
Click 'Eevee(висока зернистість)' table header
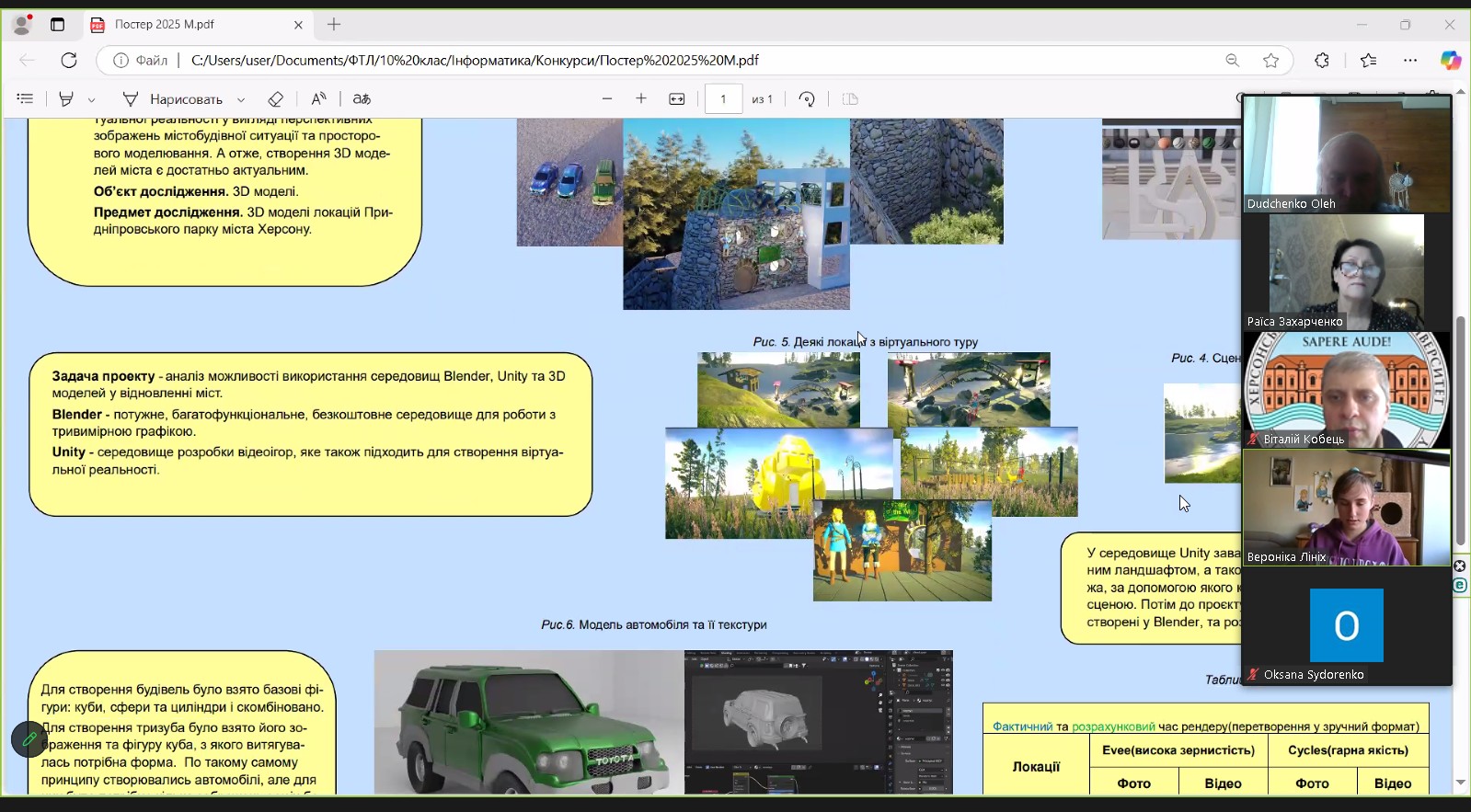point(1178,750)
